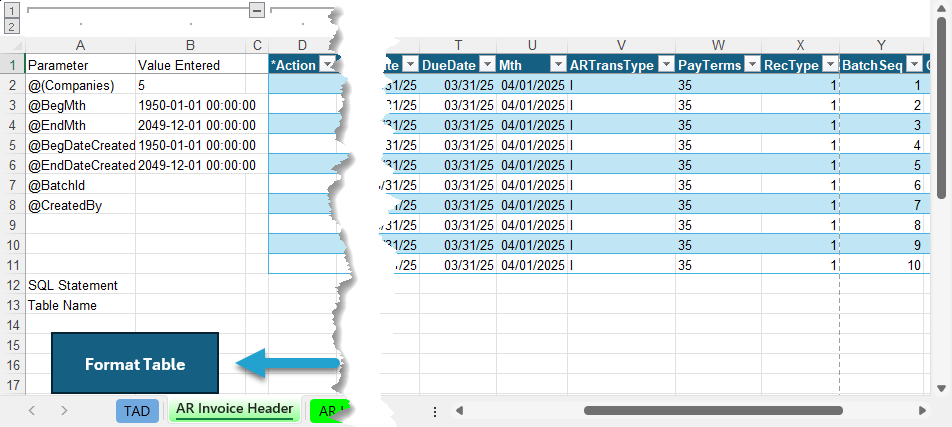Click BatchSeq cell with value 3
This screenshot has width=952, height=427.
click(881, 125)
